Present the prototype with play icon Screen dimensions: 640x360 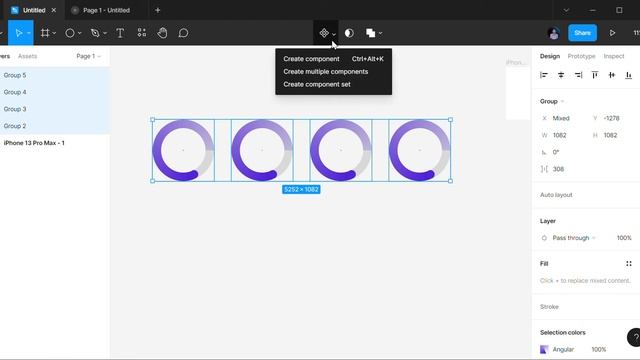click(612, 33)
